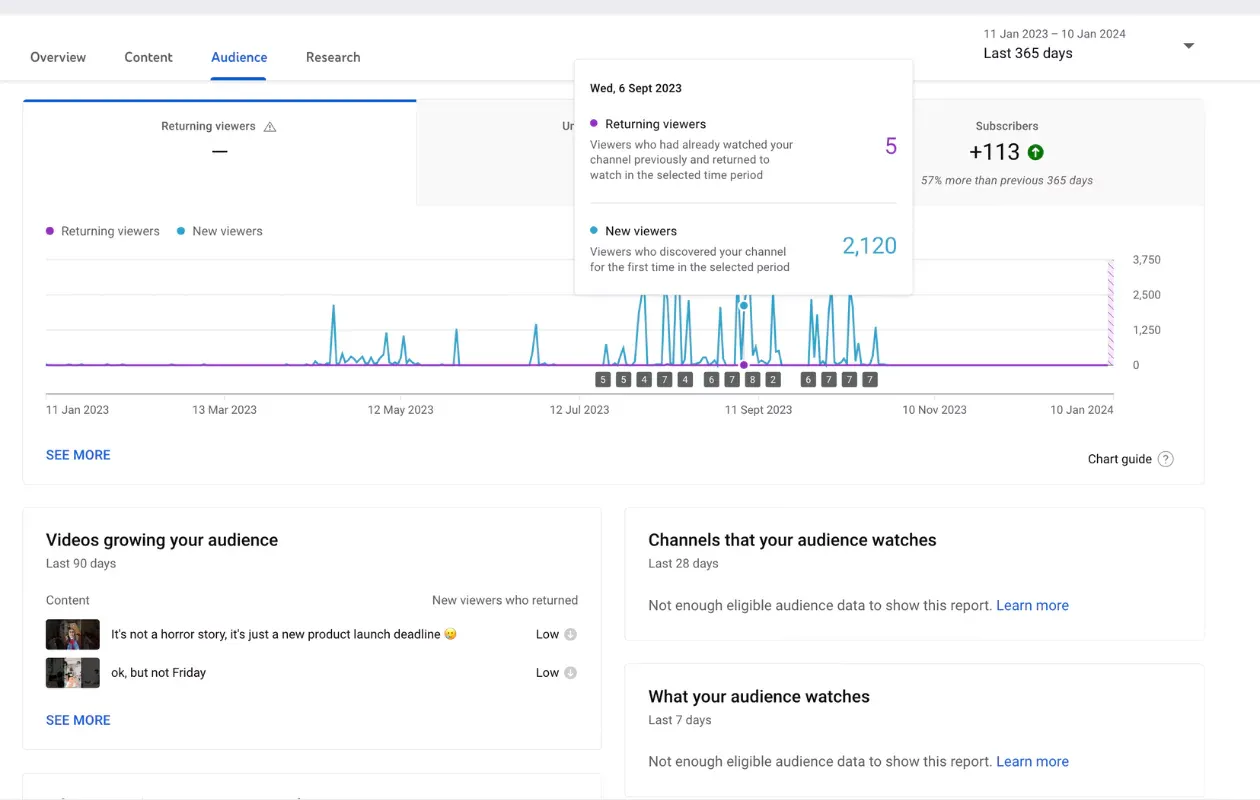This screenshot has height=800, width=1260.
Task: Click the purple data point on the chart line
Action: tap(743, 365)
